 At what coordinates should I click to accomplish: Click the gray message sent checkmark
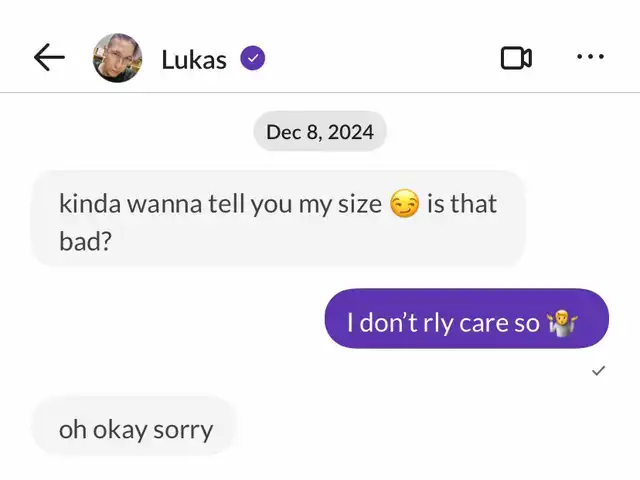598,371
